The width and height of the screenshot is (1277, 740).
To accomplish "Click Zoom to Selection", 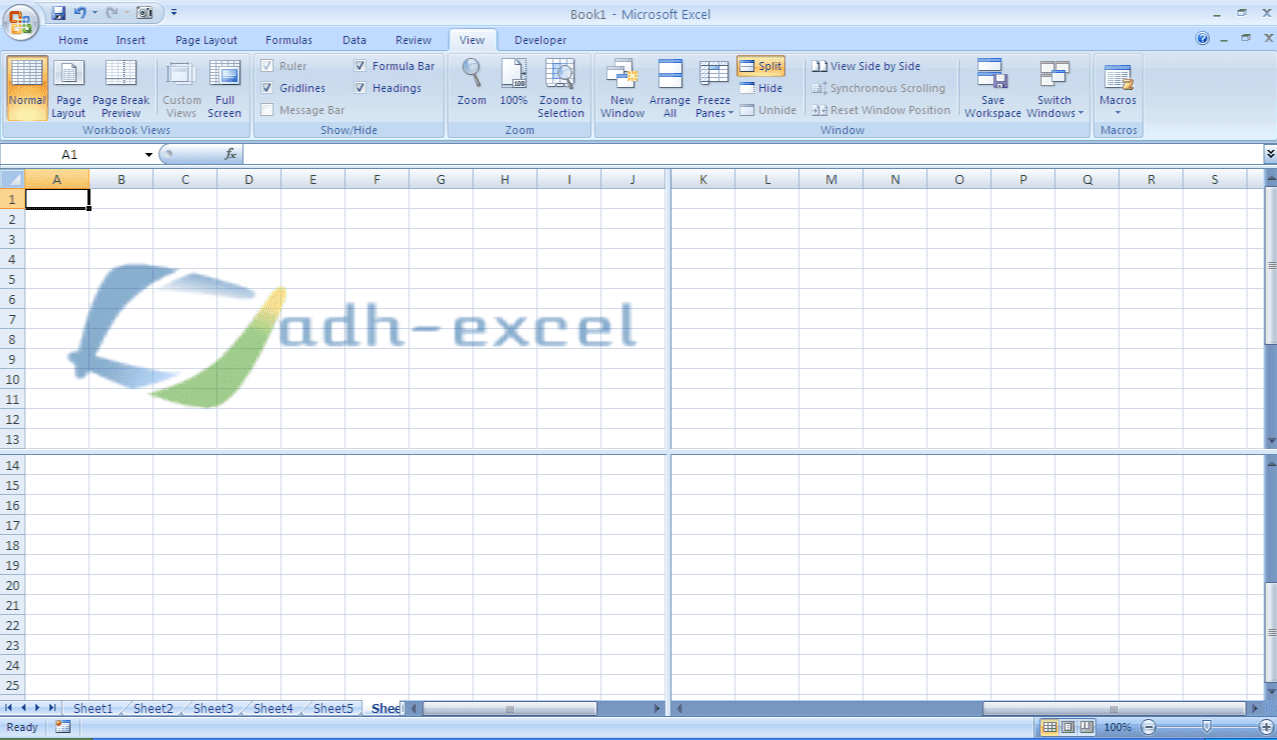I will click(x=561, y=88).
